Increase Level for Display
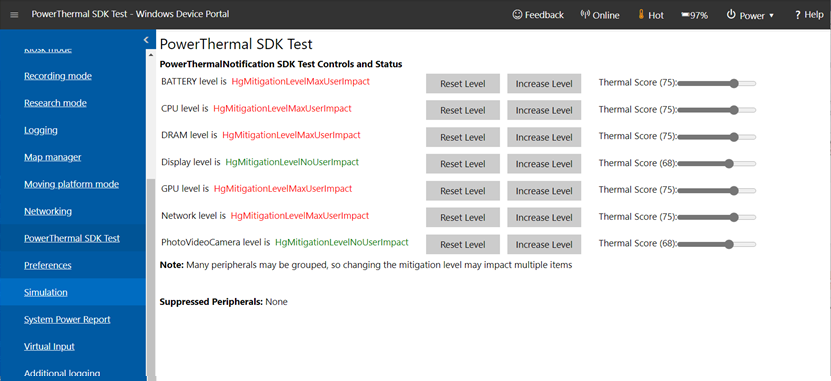This screenshot has width=831, height=381. click(544, 164)
